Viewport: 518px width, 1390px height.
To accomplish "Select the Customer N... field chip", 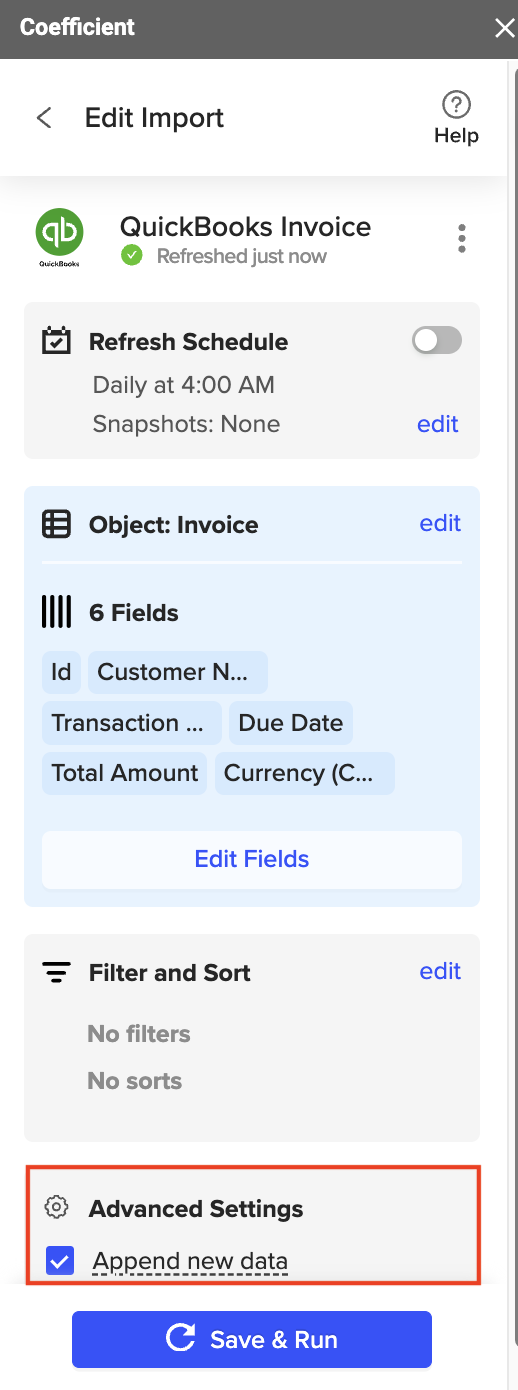I will click(x=178, y=672).
